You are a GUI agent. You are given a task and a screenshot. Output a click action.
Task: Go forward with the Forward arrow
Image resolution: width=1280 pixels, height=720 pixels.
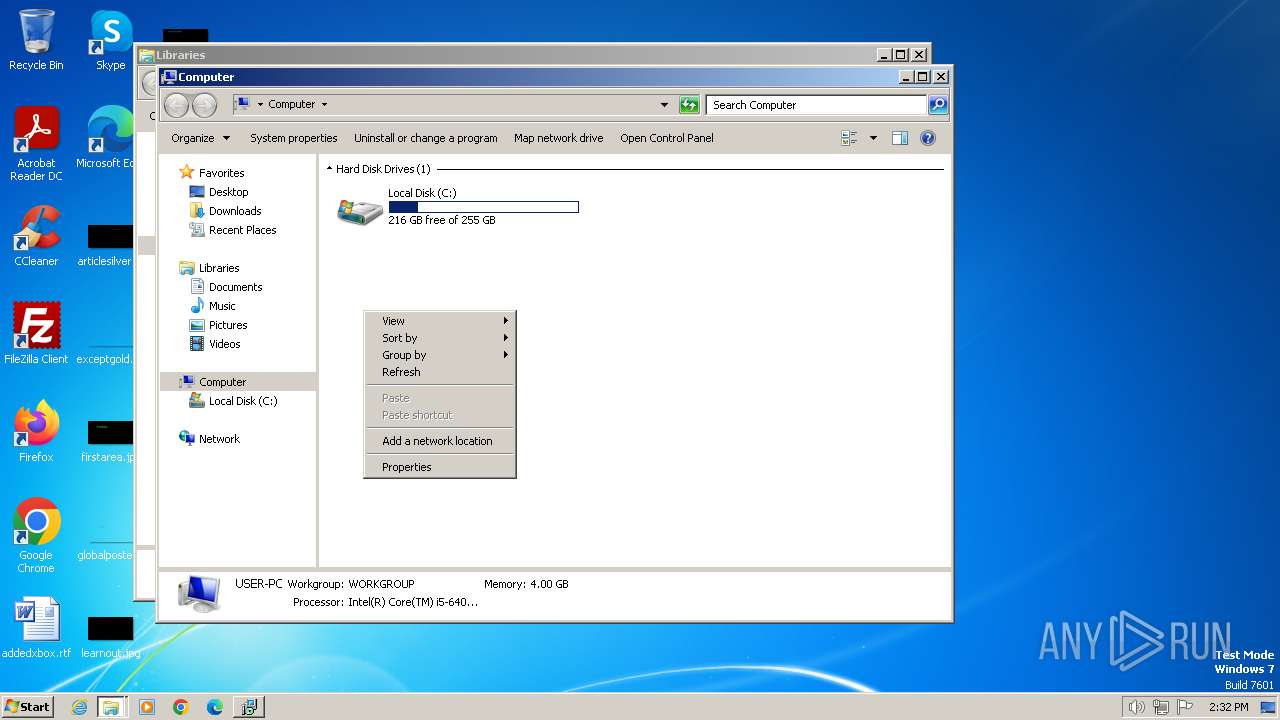coord(204,105)
